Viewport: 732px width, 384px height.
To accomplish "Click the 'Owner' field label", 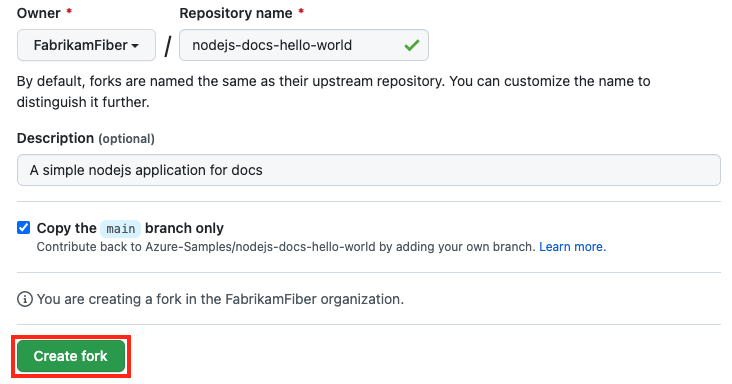I will tap(39, 13).
